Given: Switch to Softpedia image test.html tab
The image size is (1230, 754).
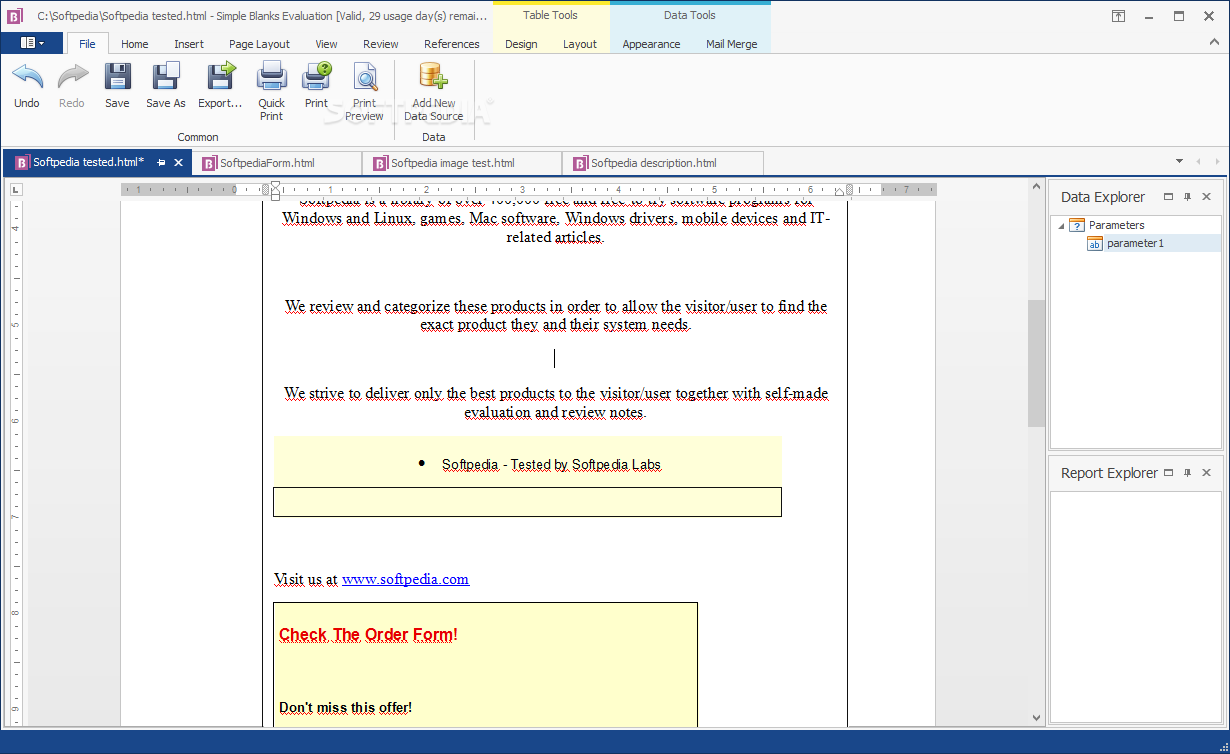Looking at the screenshot, I should [x=462, y=163].
